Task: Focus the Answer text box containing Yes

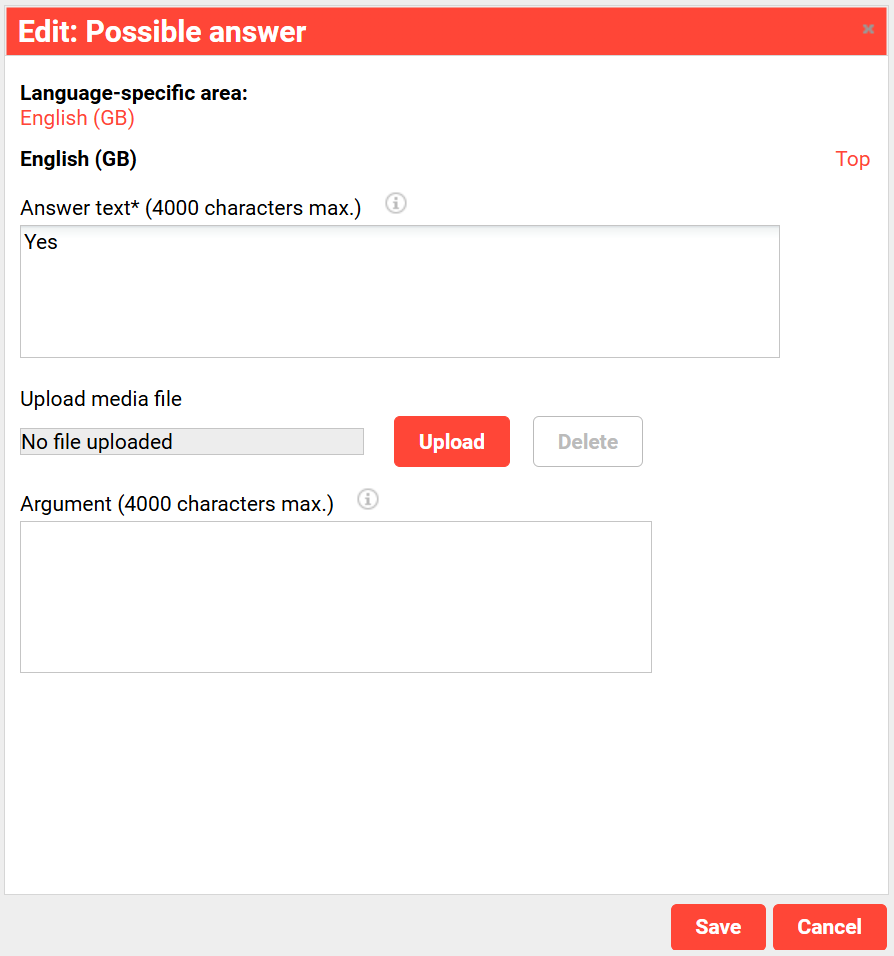Action: click(400, 291)
